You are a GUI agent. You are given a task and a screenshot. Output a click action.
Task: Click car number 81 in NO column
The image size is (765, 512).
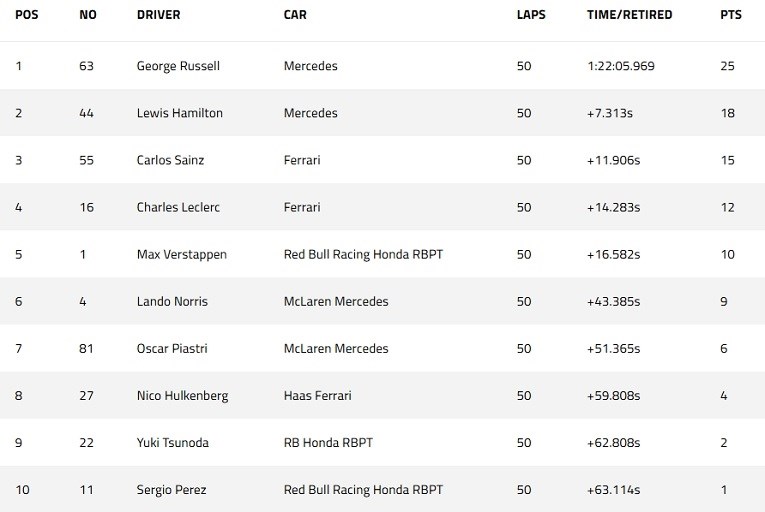click(86, 348)
